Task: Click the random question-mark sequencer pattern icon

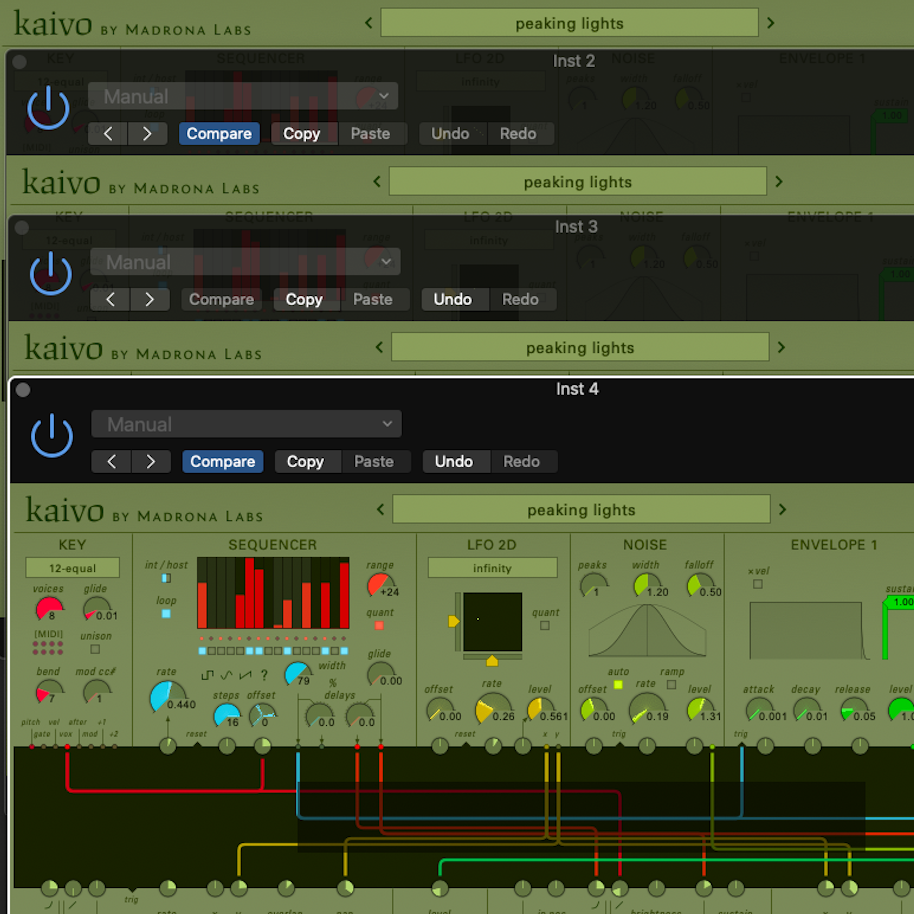Action: tap(265, 675)
